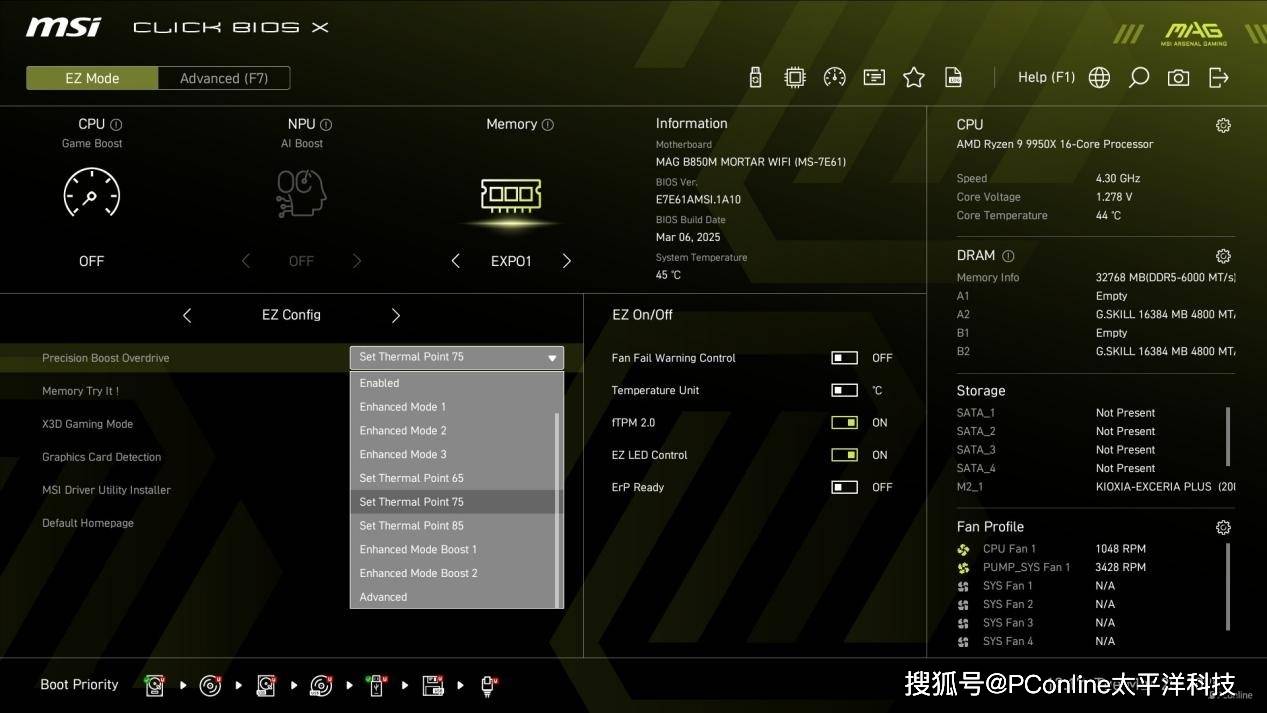Screen dimensions: 1267x713
Task: Click the Memory module icon above EXPO1
Action: point(511,195)
